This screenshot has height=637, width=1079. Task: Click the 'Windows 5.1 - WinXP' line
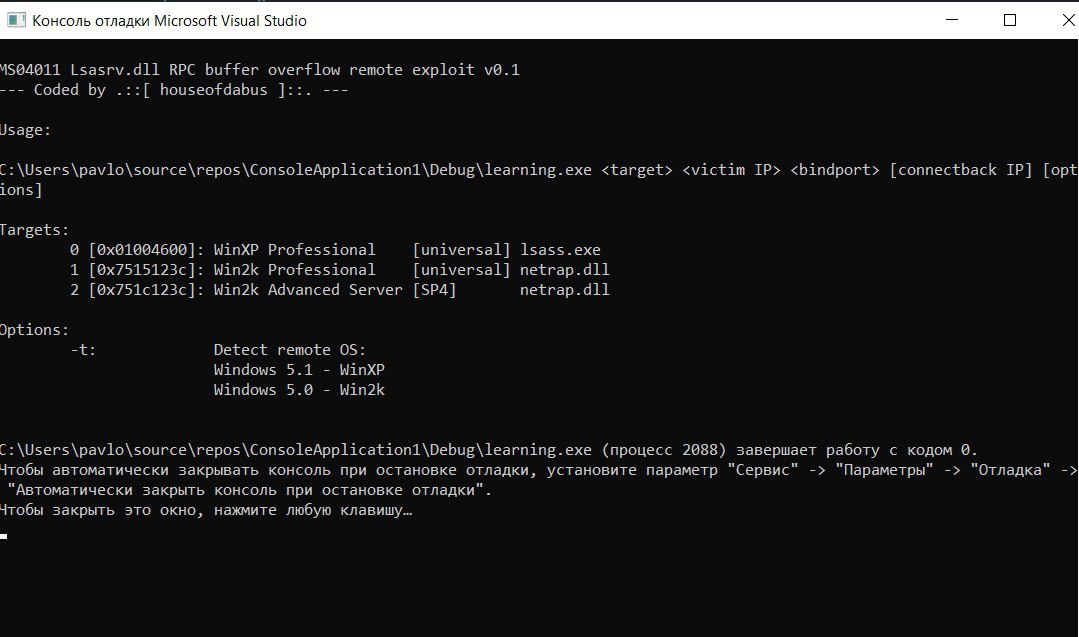click(x=299, y=370)
